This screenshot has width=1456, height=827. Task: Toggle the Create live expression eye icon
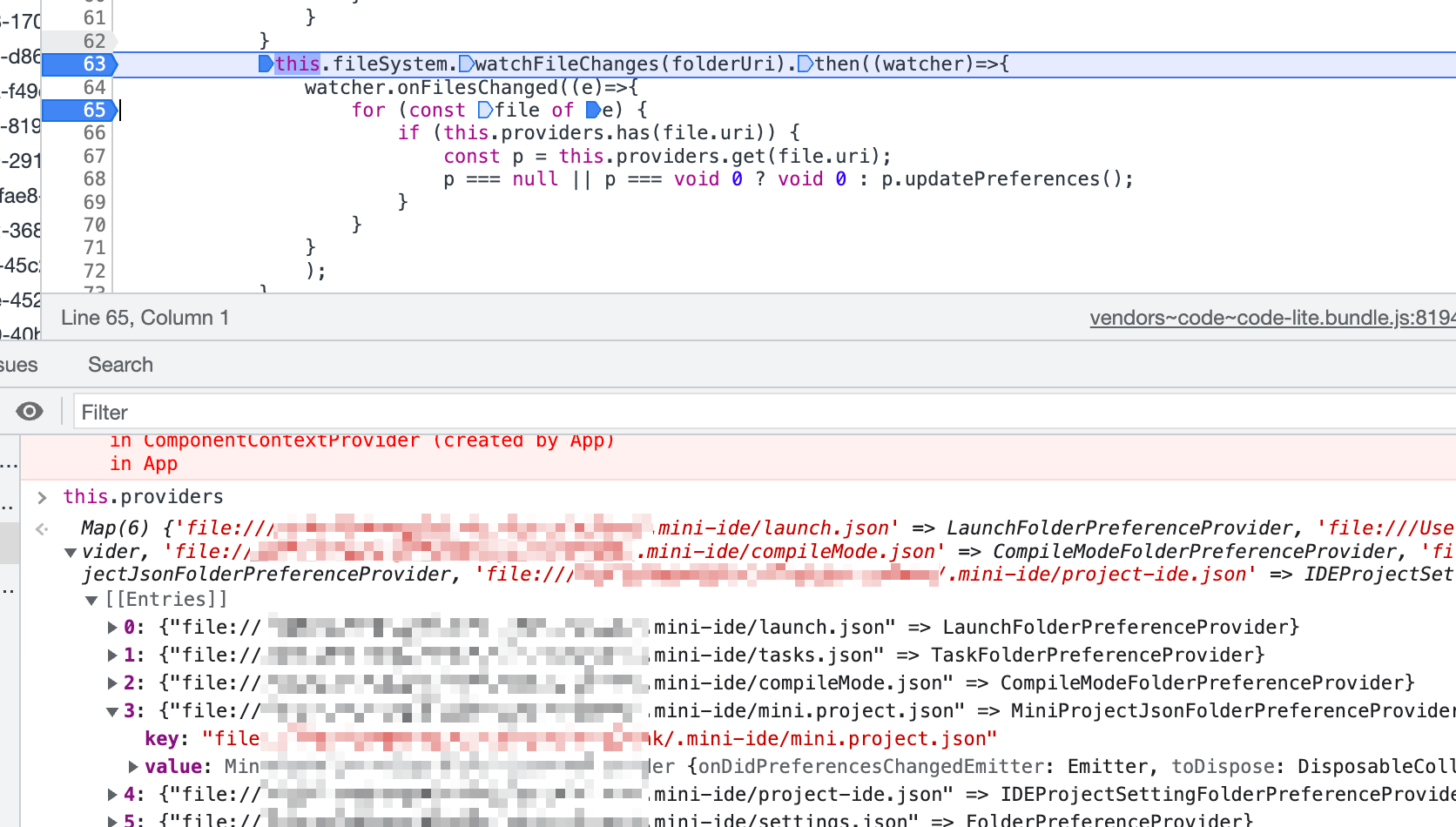(x=30, y=411)
